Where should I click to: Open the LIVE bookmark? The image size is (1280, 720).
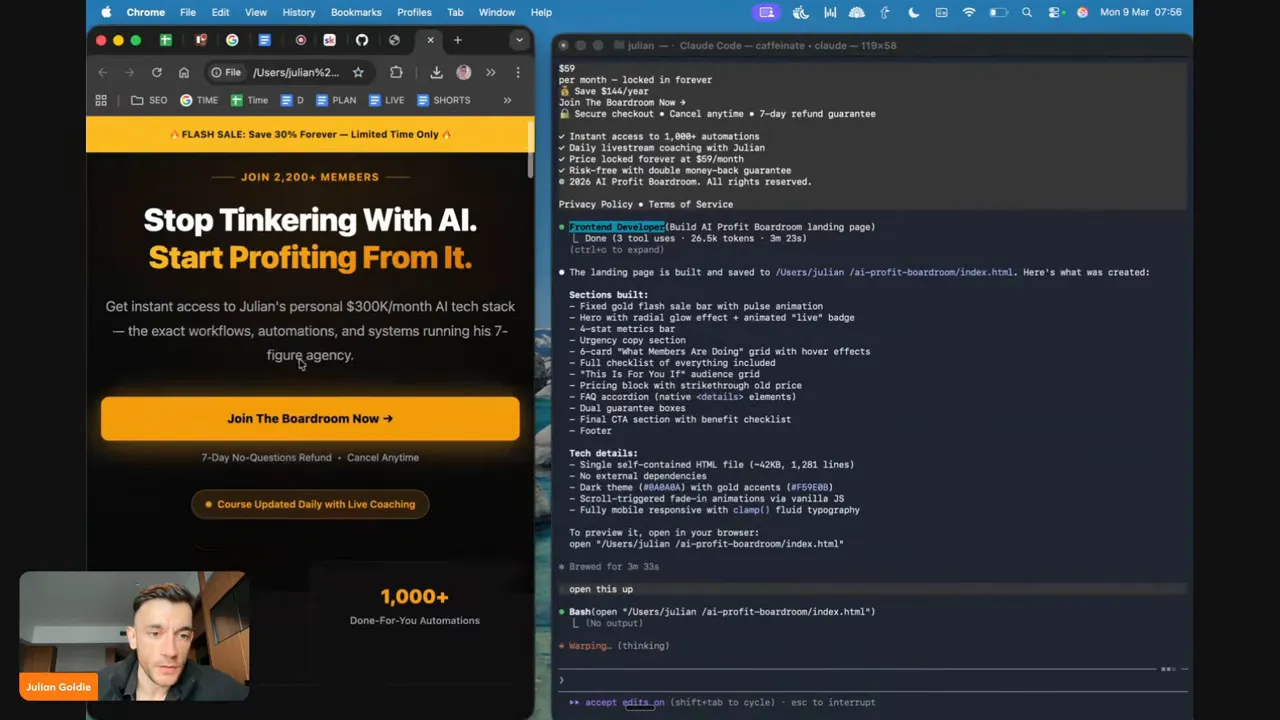pos(387,100)
